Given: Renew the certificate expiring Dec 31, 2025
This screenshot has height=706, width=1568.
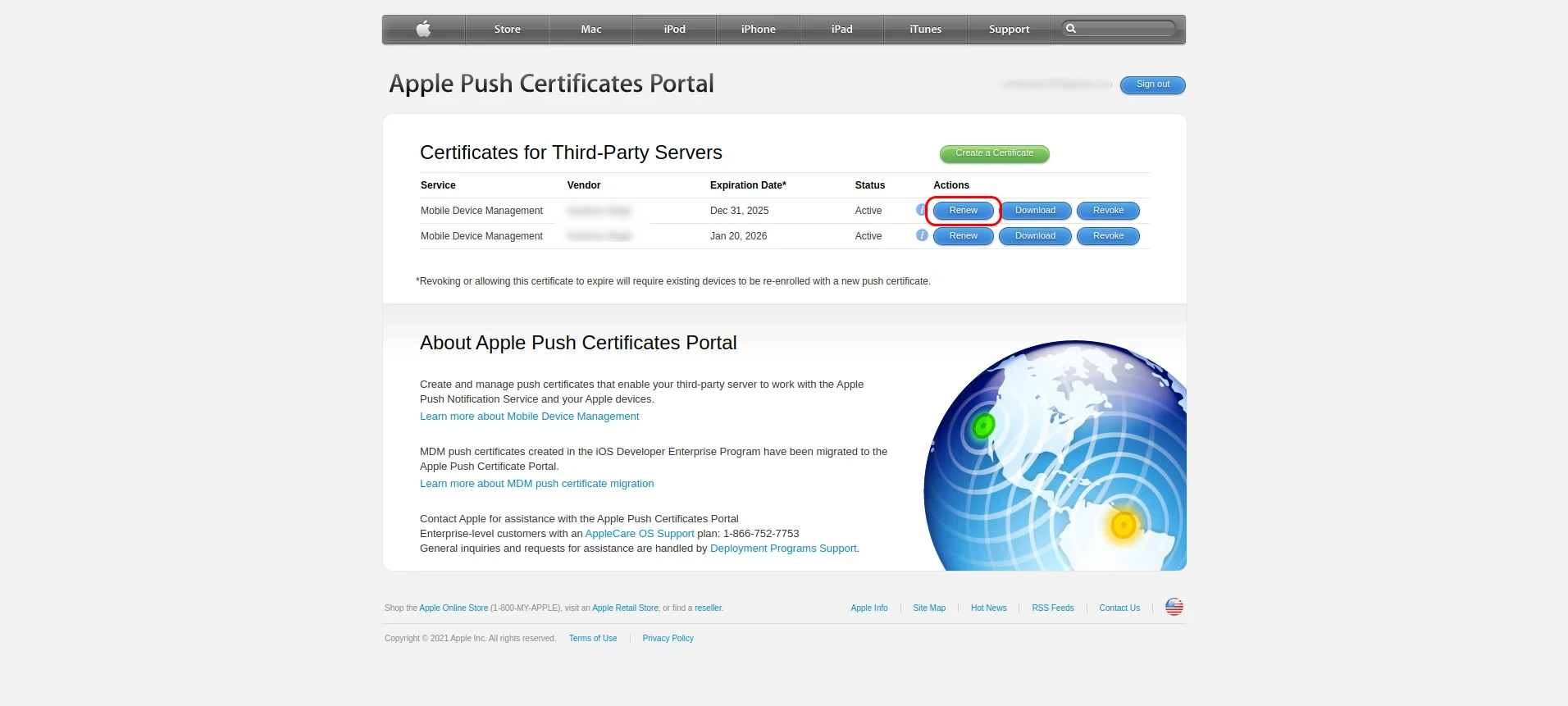Looking at the screenshot, I should [x=963, y=211].
